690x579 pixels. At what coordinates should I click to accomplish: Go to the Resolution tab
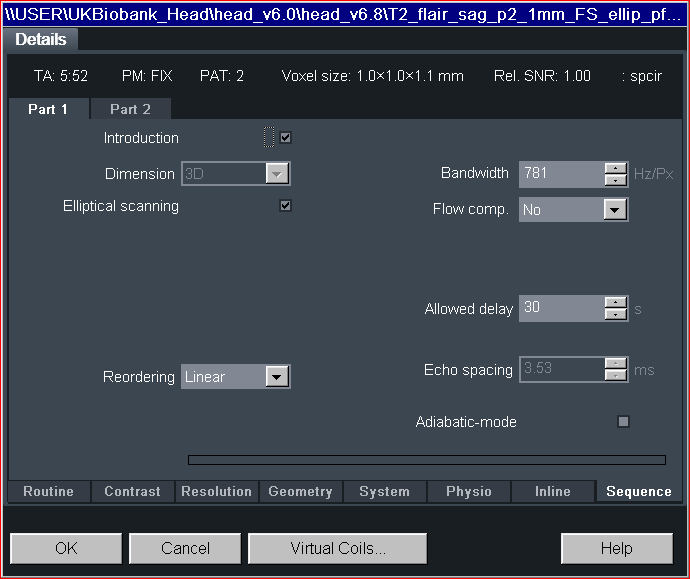click(x=216, y=491)
